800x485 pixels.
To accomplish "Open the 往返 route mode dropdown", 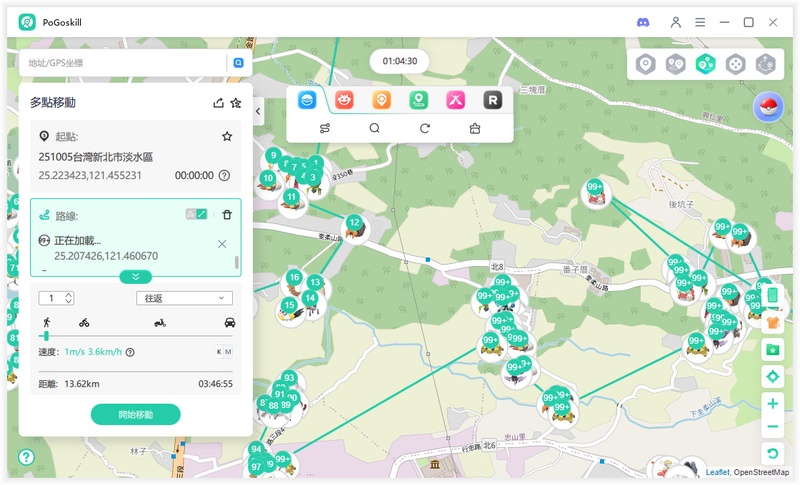I will 184,298.
